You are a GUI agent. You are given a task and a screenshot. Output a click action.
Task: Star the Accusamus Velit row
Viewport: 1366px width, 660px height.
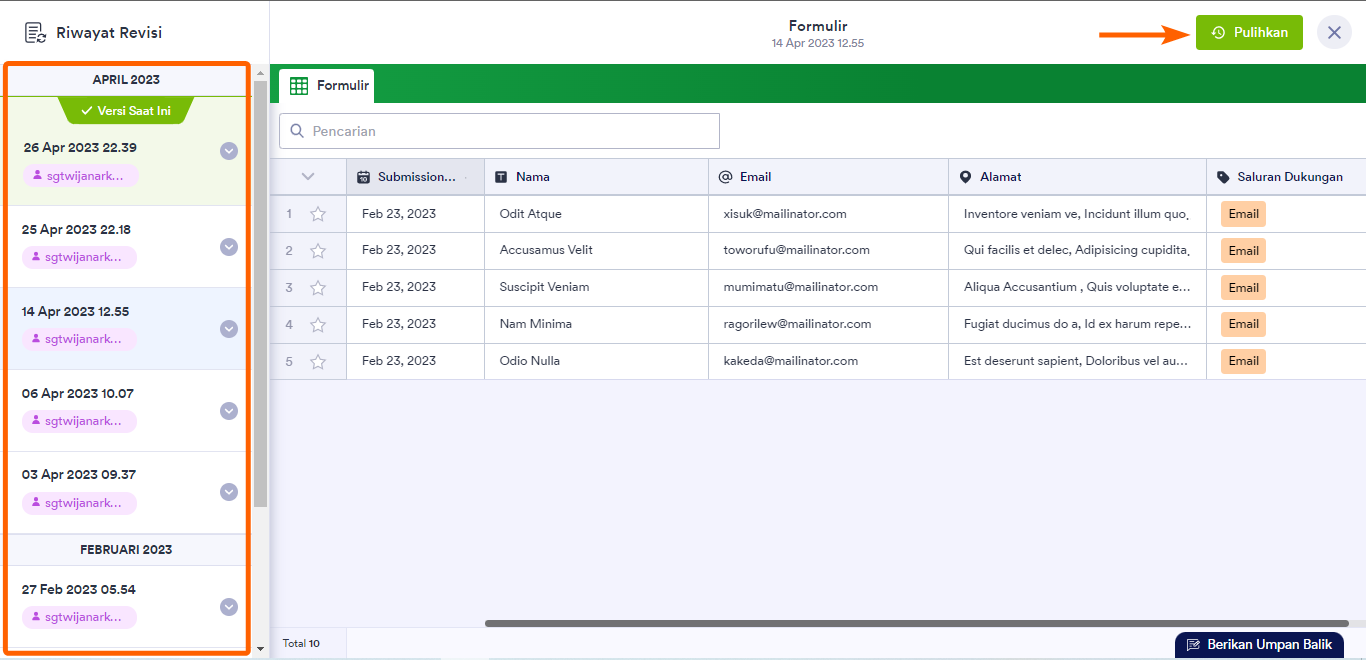[318, 251]
